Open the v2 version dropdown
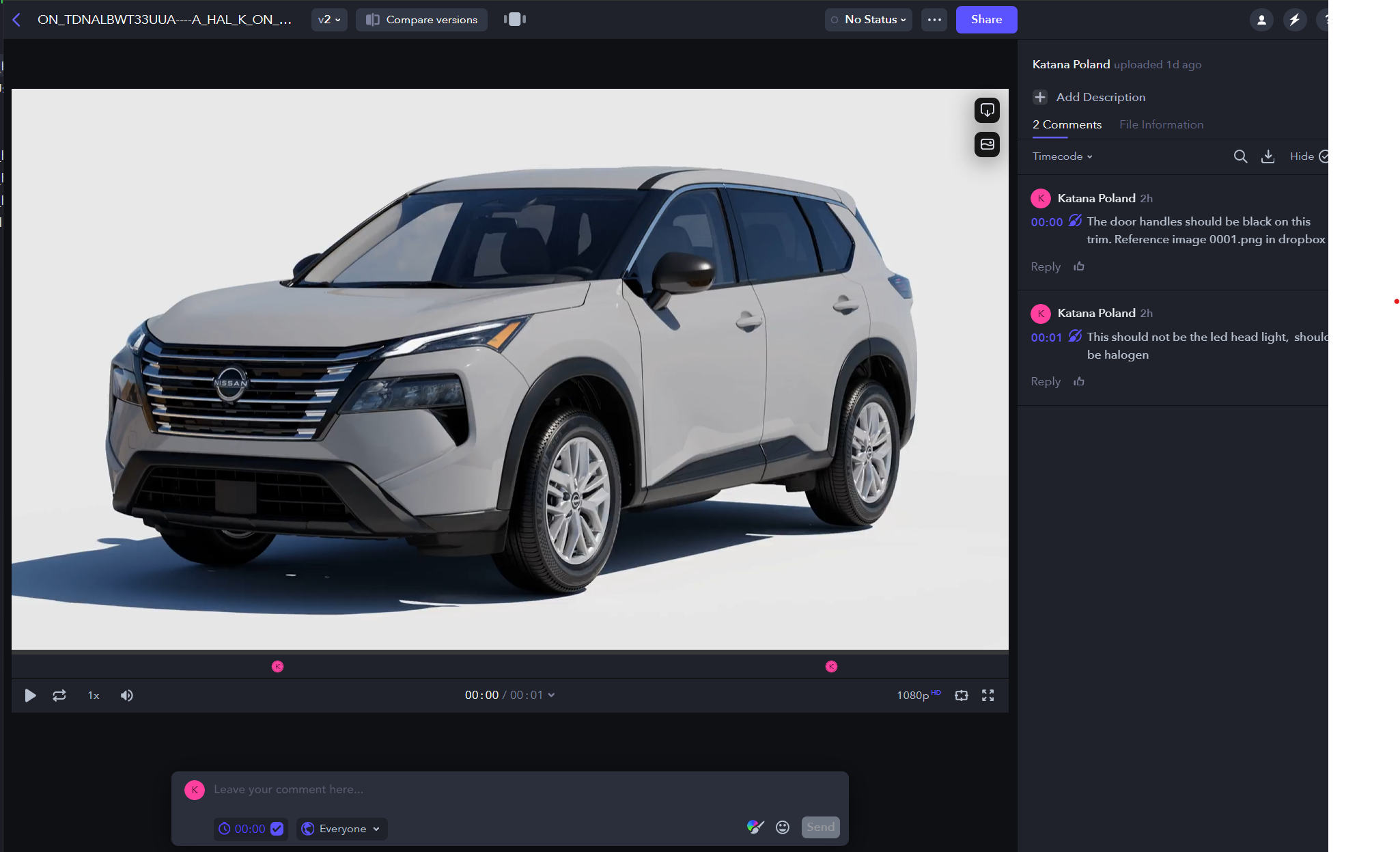Image resolution: width=1400 pixels, height=852 pixels. (x=329, y=20)
